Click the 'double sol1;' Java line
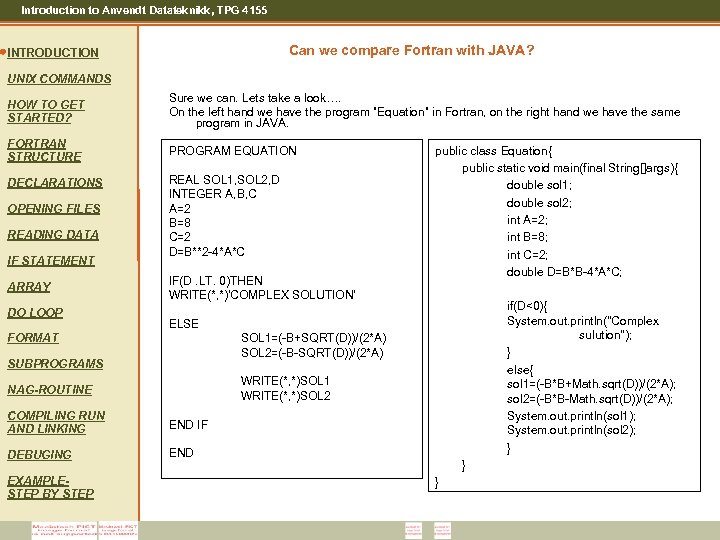Screen dimensions: 720x540 (x=539, y=185)
